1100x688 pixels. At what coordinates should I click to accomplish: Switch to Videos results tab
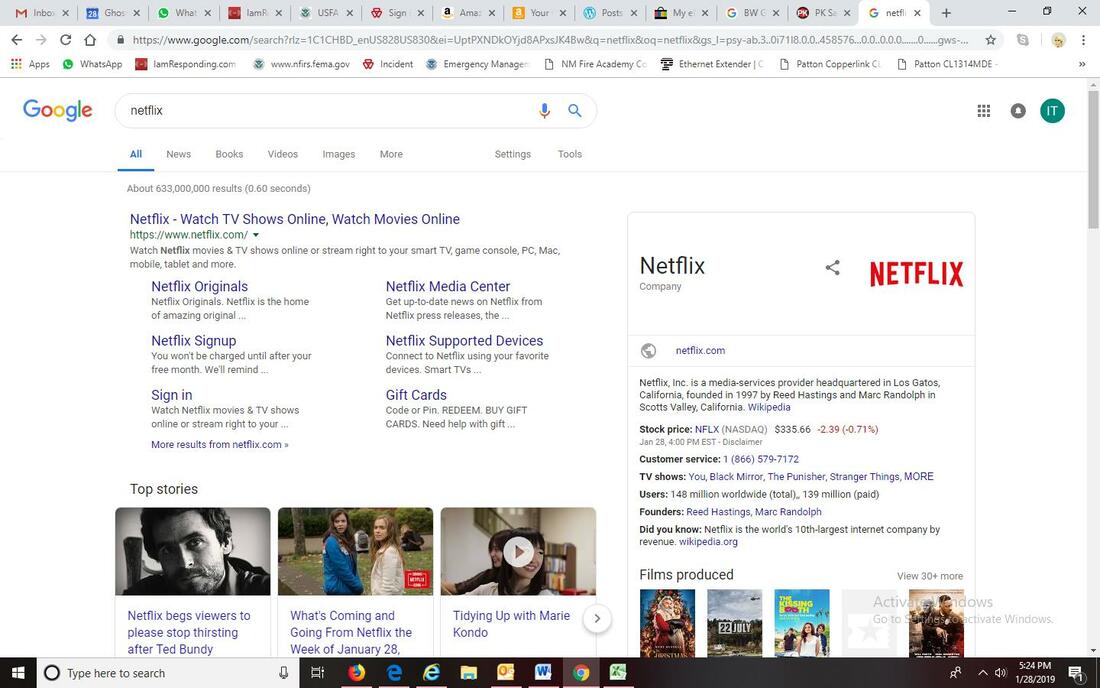[283, 154]
